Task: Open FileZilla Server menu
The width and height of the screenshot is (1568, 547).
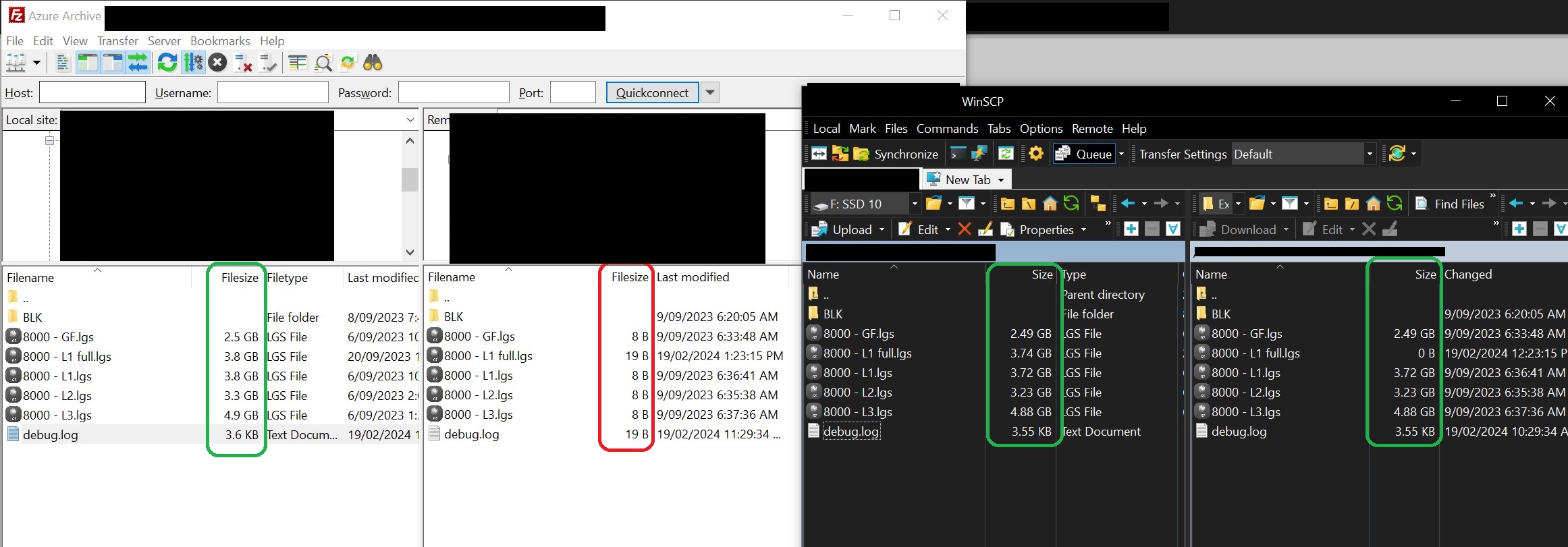Action: pos(164,40)
